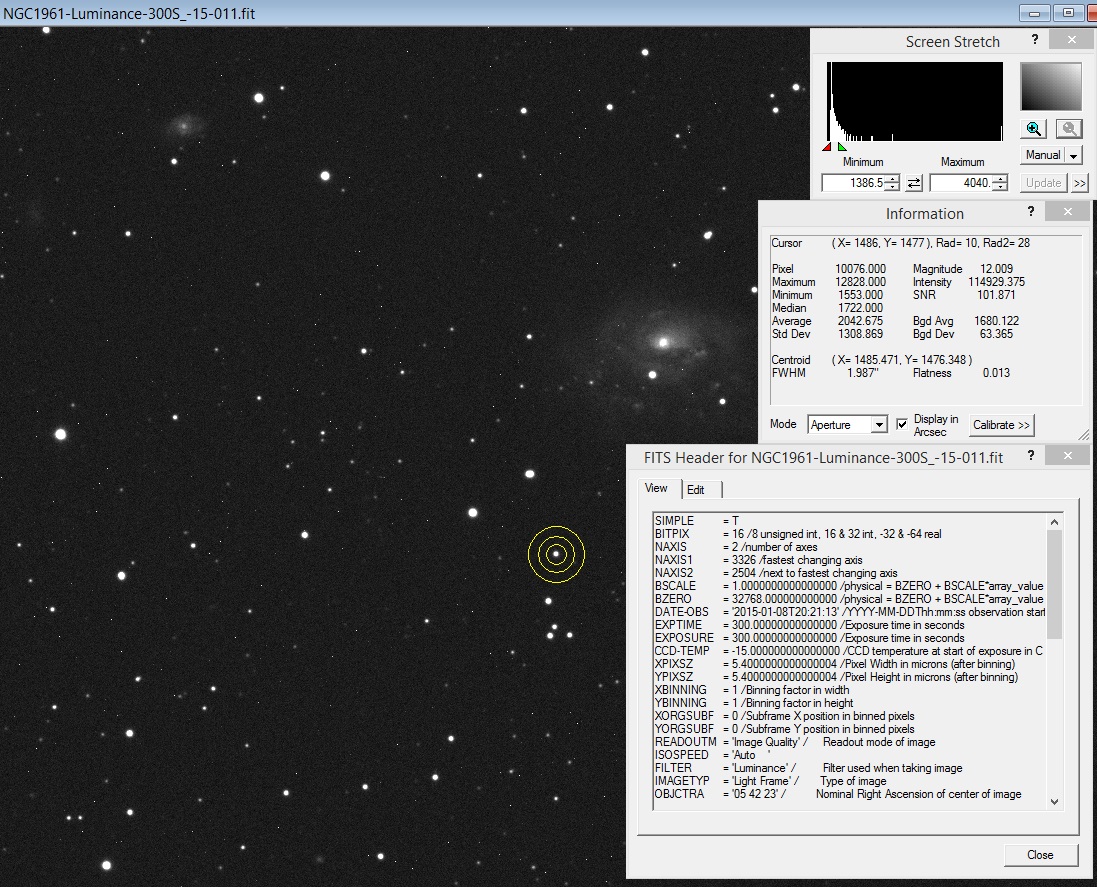Close the FITS Header window
The image size is (1097, 887).
[1040, 855]
